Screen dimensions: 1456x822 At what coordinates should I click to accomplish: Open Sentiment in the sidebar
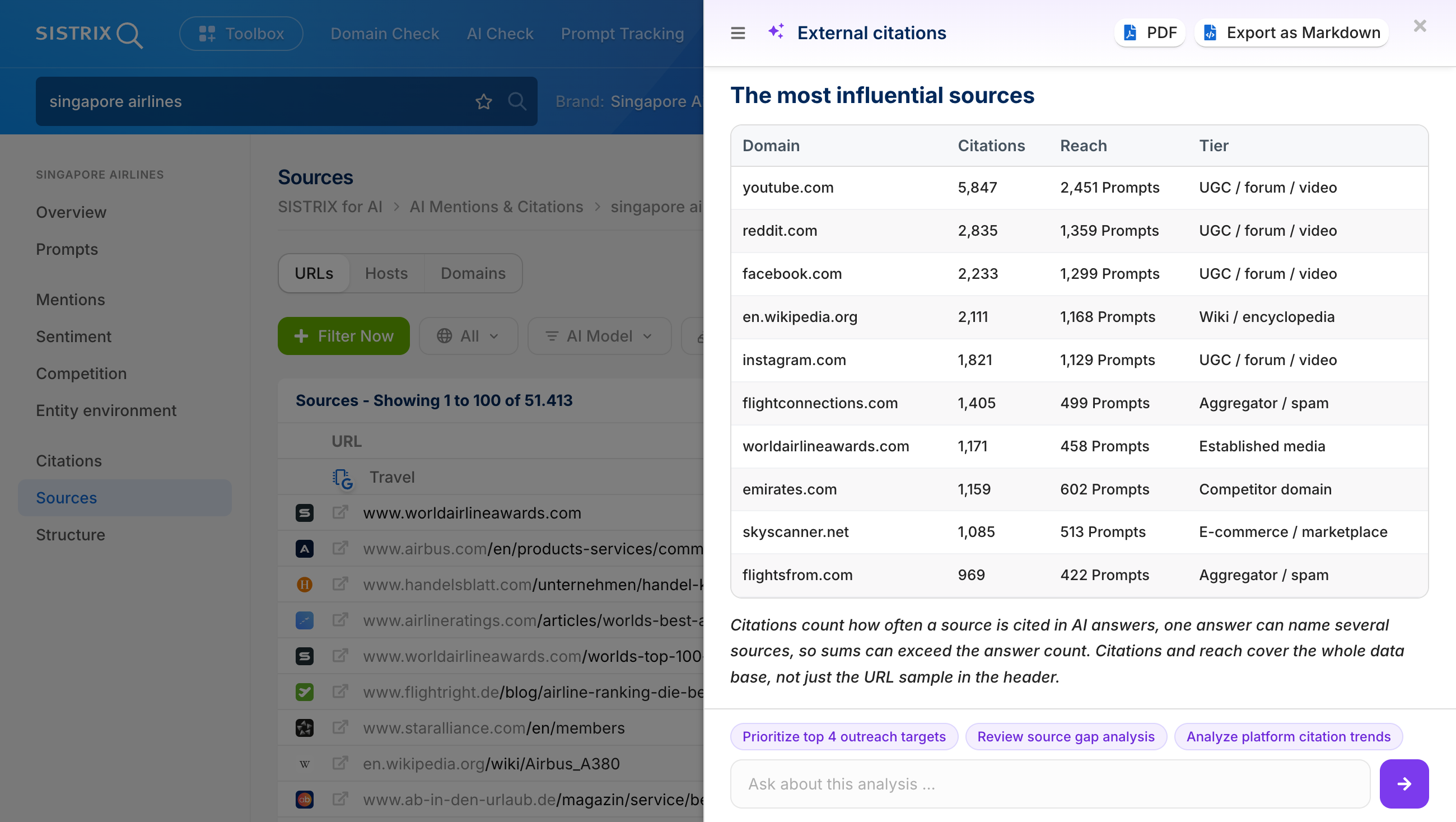[x=73, y=337]
